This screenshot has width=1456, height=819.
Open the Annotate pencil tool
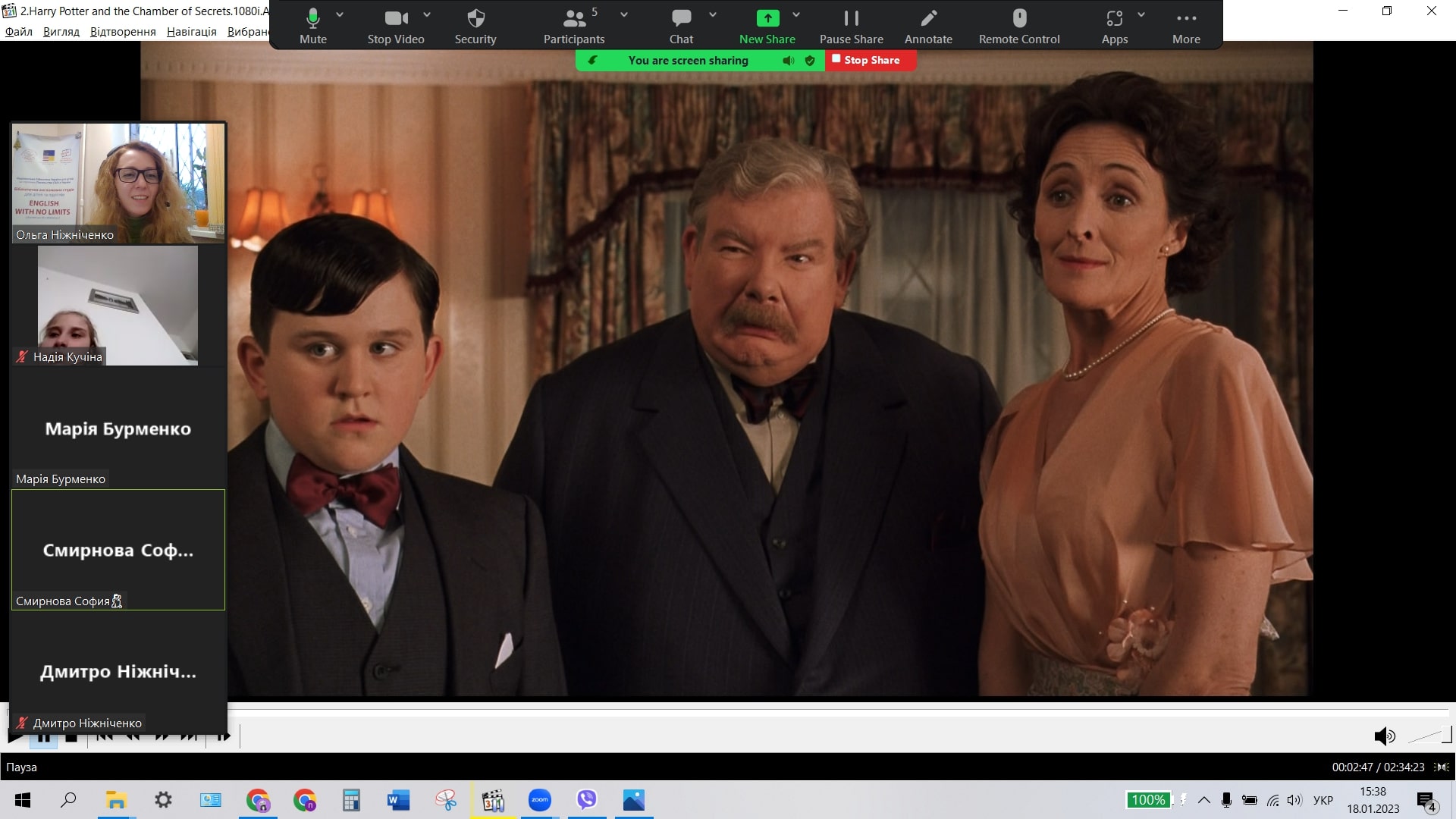pos(928,27)
